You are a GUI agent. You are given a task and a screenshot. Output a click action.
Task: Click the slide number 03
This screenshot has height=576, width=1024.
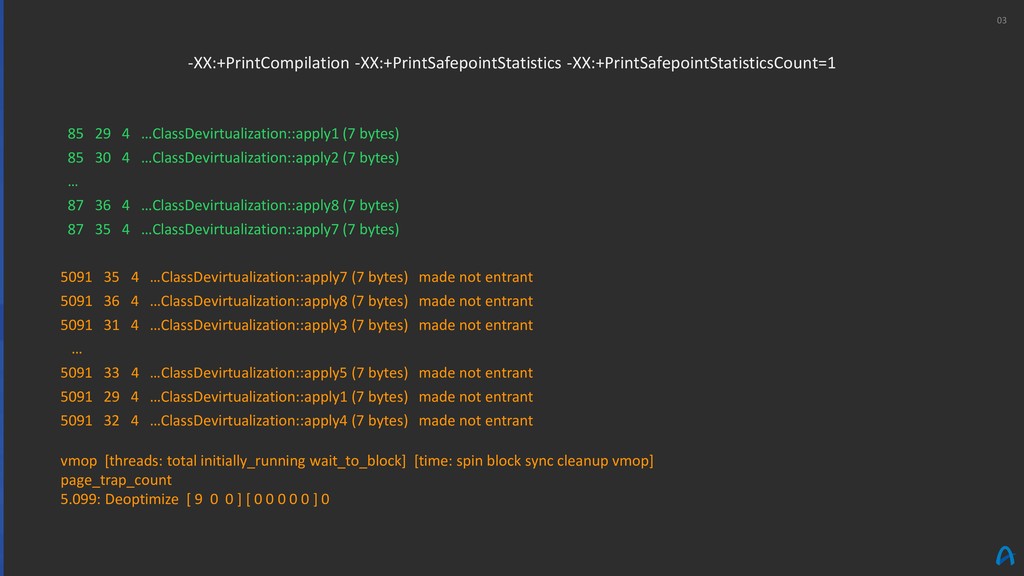(x=1001, y=21)
